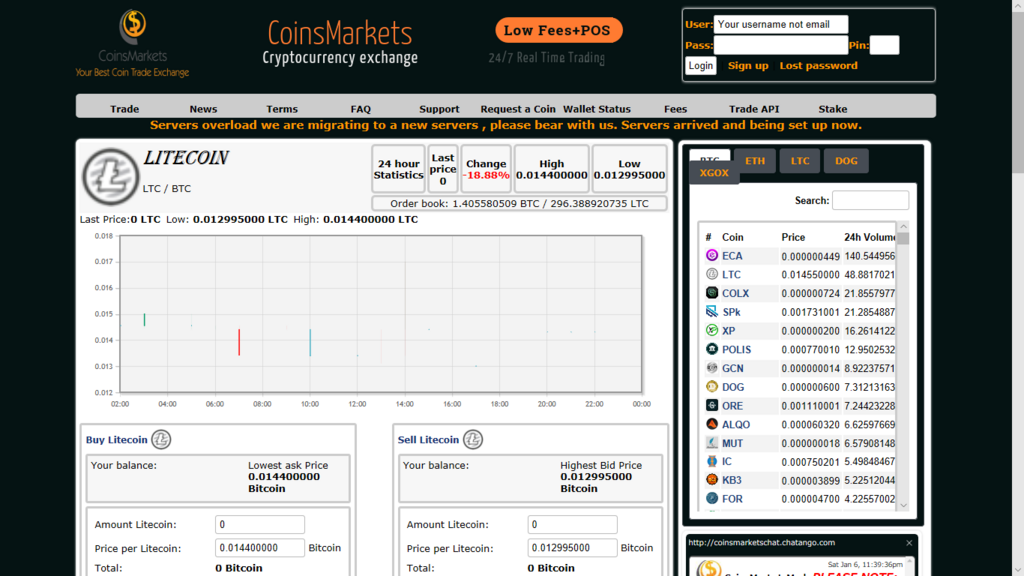
Task: Click the Sign up link
Action: 748,65
